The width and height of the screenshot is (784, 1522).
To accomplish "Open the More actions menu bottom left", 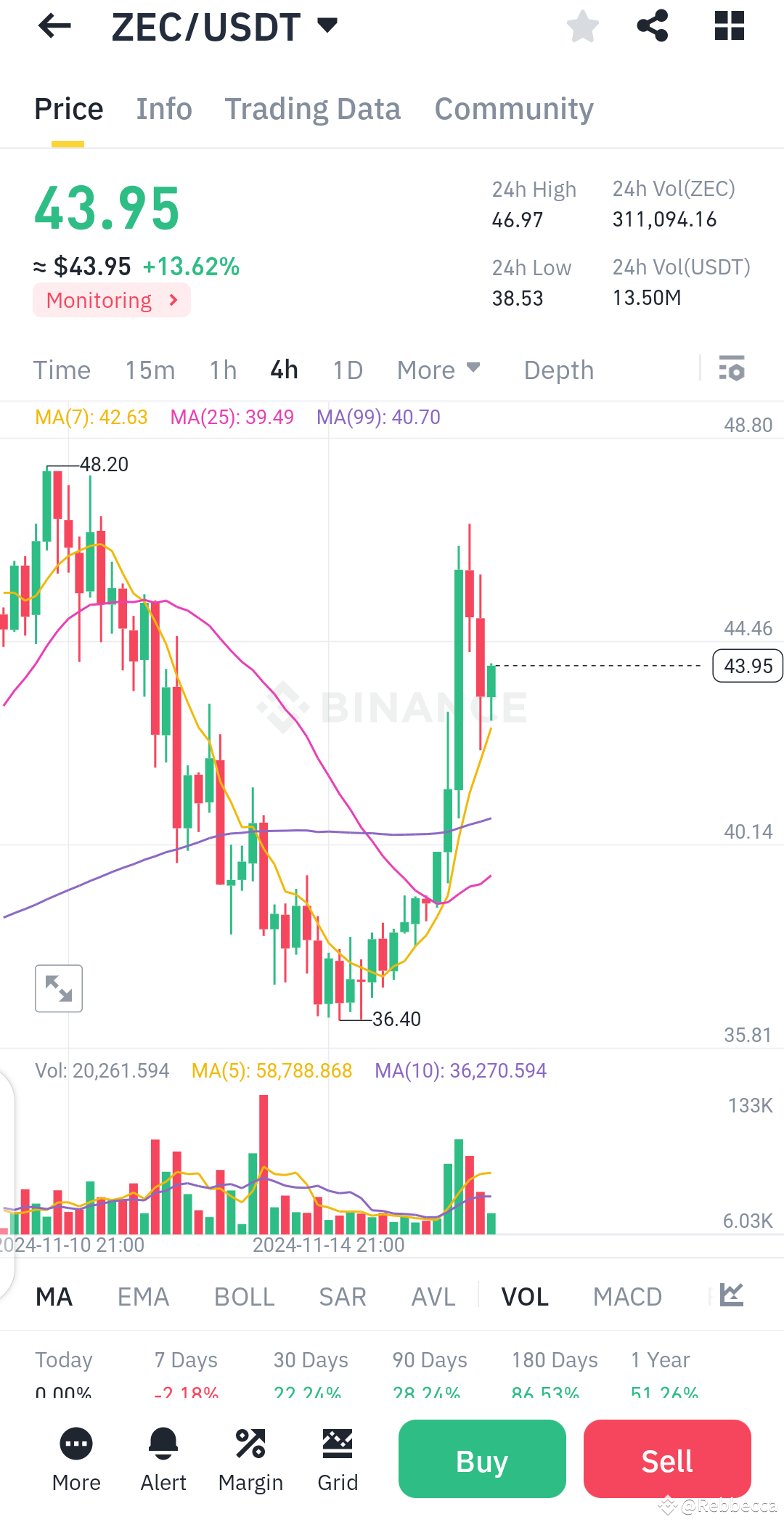I will click(75, 1460).
